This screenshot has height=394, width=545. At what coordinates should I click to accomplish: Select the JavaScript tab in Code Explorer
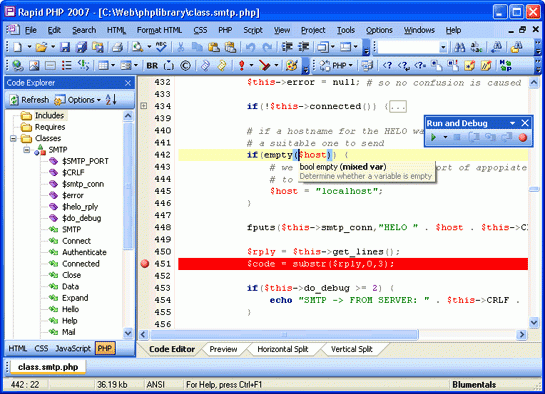coord(73,348)
